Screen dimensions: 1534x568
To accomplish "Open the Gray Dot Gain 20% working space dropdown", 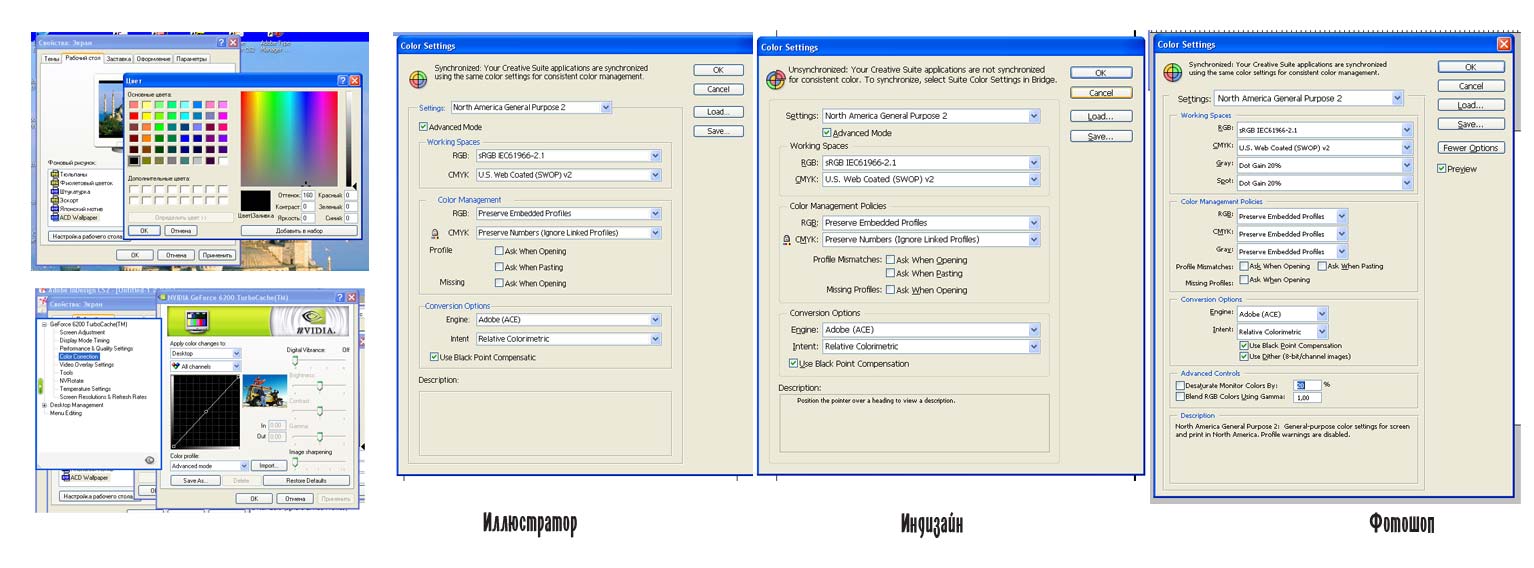I will (x=1324, y=165).
